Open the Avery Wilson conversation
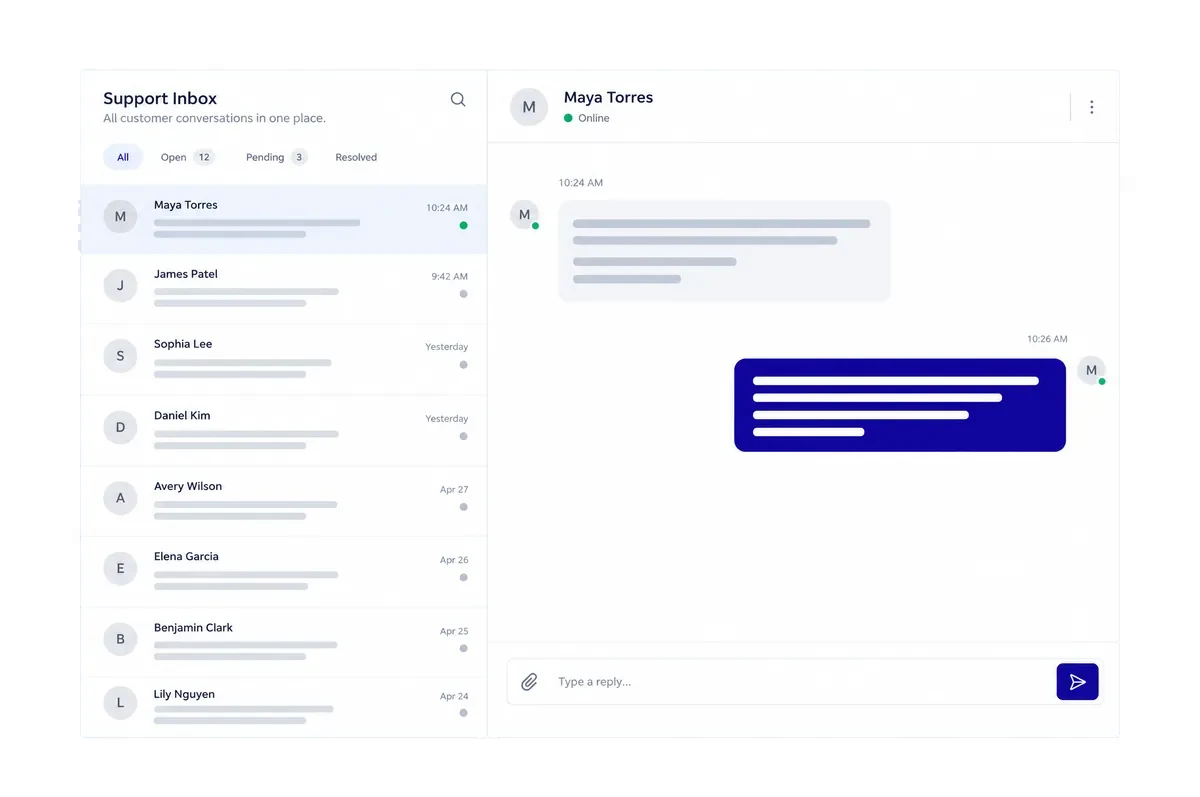 pos(284,501)
